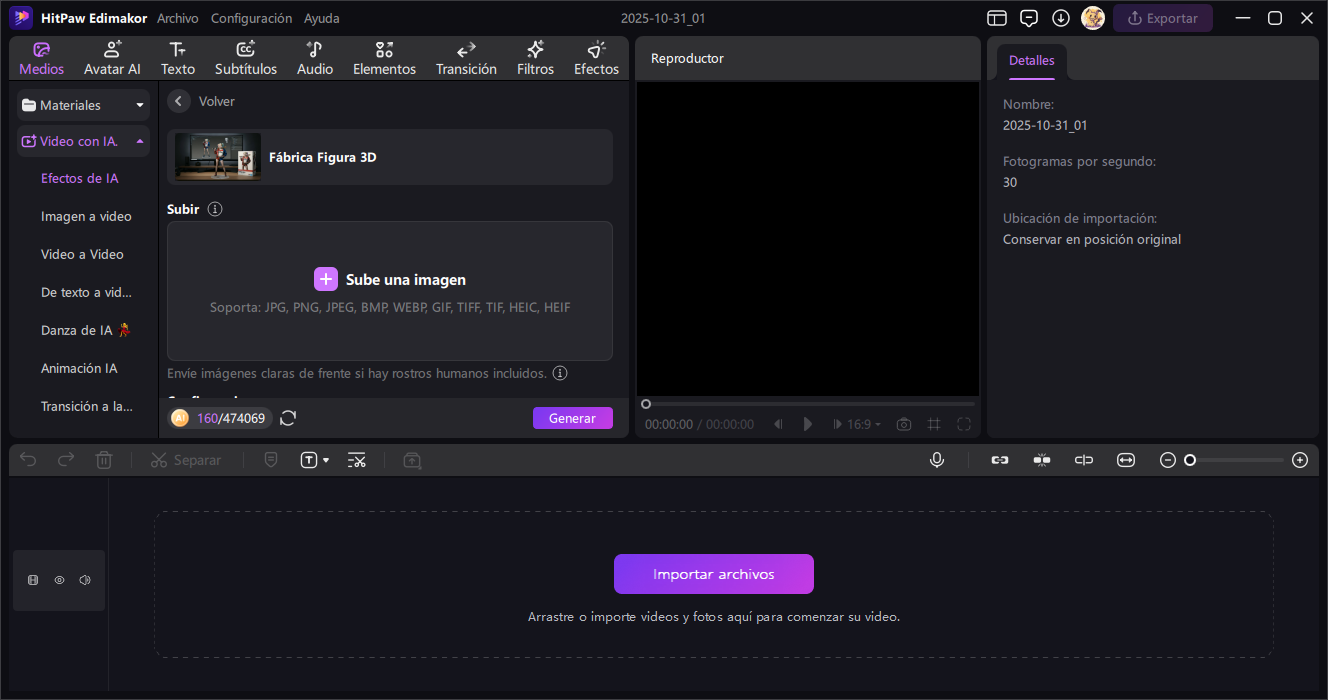This screenshot has width=1328, height=700.
Task: Toggle track visibility eye icon
Action: 59,580
